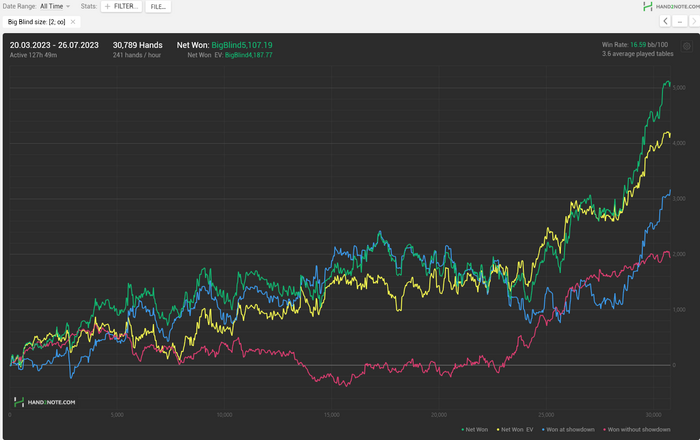
Task: Go to next page arrow
Action: pos(694,21)
